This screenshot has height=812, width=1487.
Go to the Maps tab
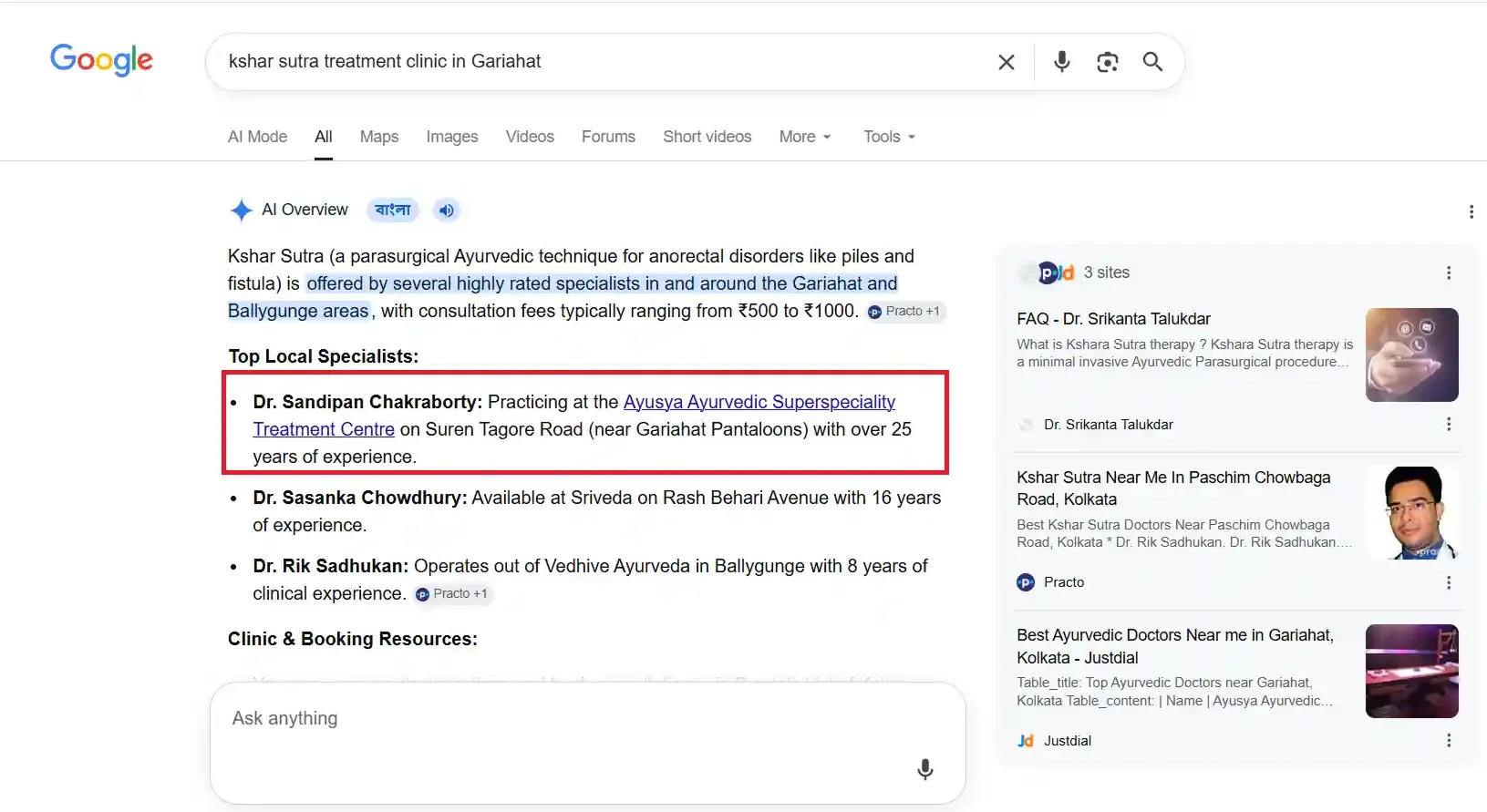coord(379,137)
